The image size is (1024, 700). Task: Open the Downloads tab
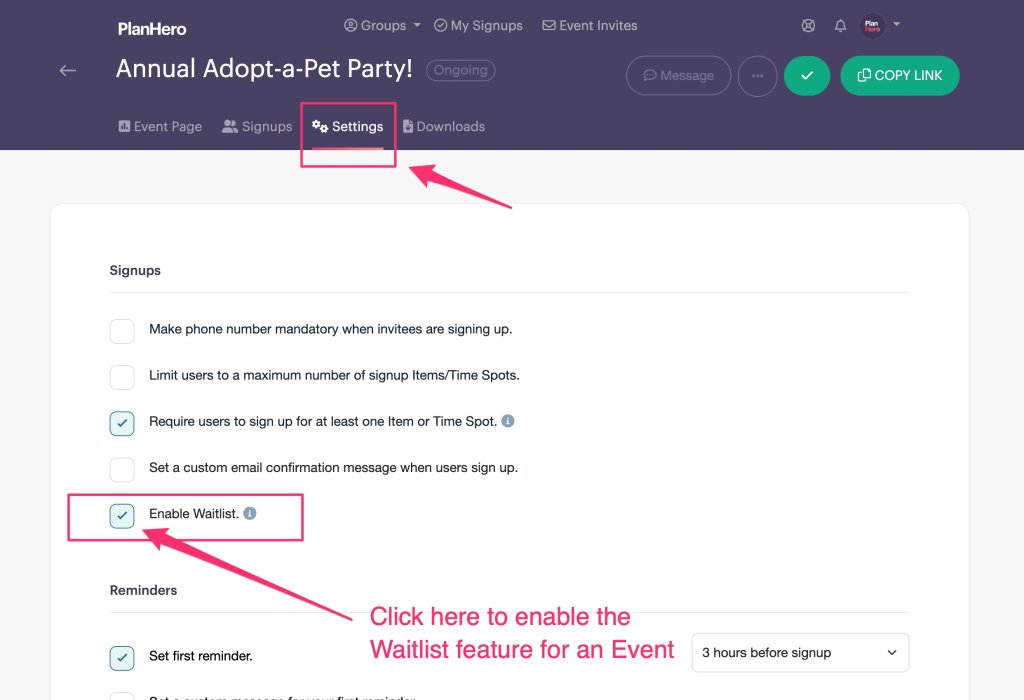tap(444, 126)
